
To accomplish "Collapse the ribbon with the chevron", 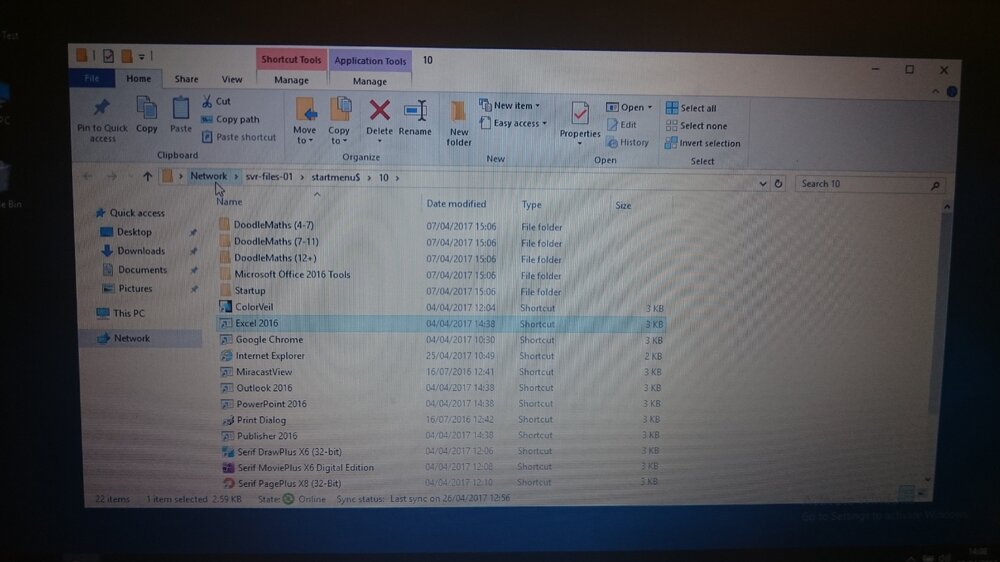I will [x=935, y=91].
